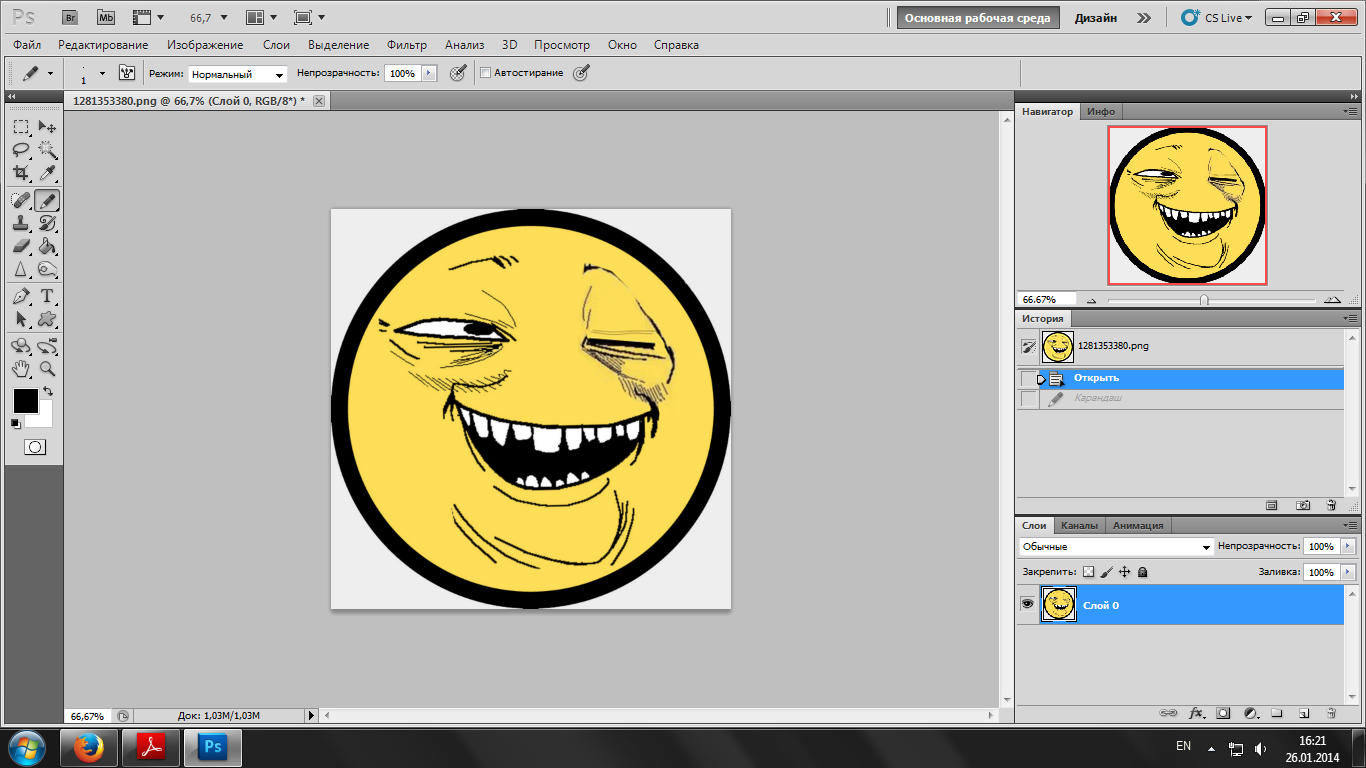The image size is (1366, 768).
Task: Activate the Horizontal Type tool
Action: tap(47, 296)
